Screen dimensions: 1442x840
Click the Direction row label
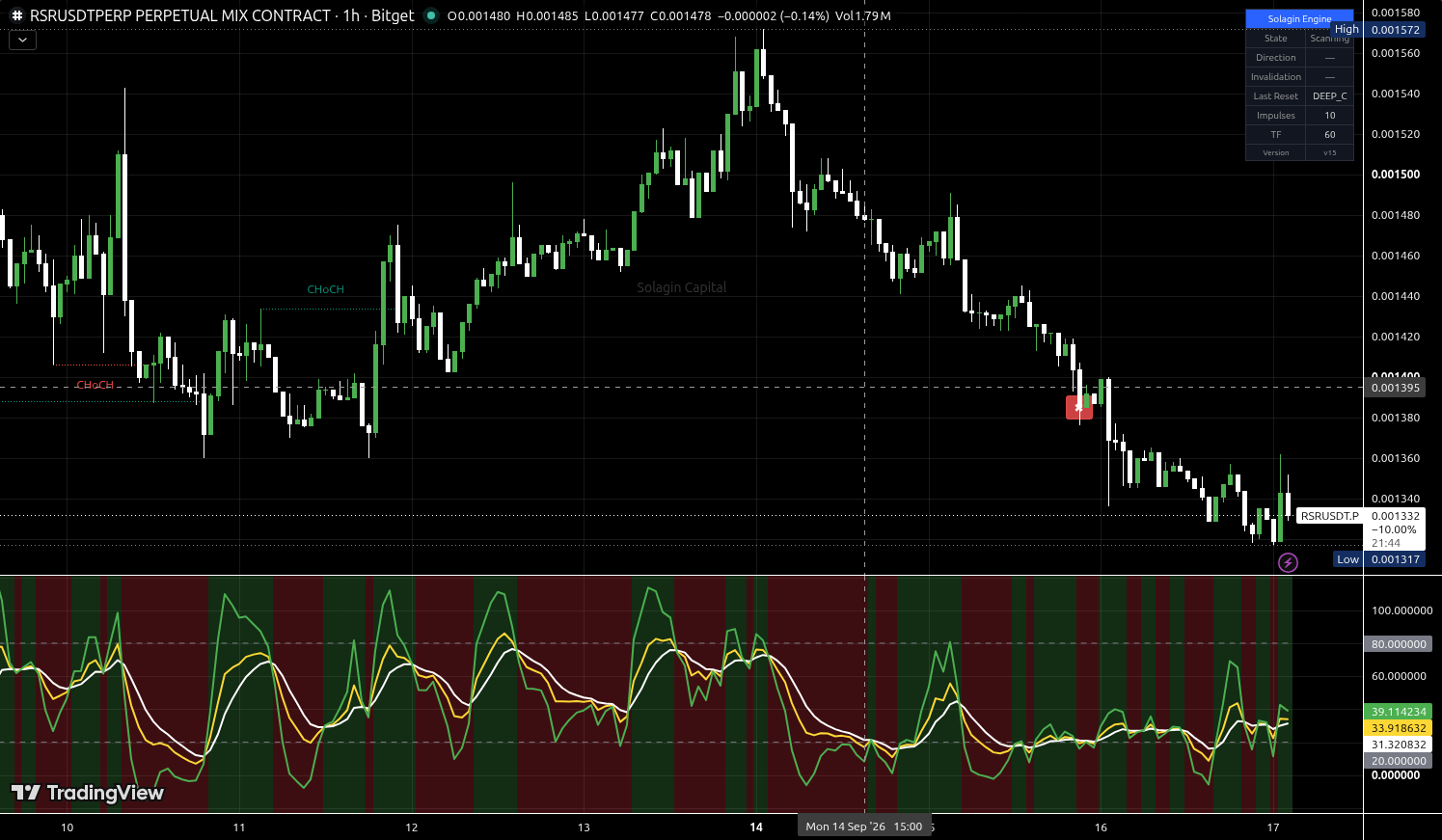(x=1275, y=58)
